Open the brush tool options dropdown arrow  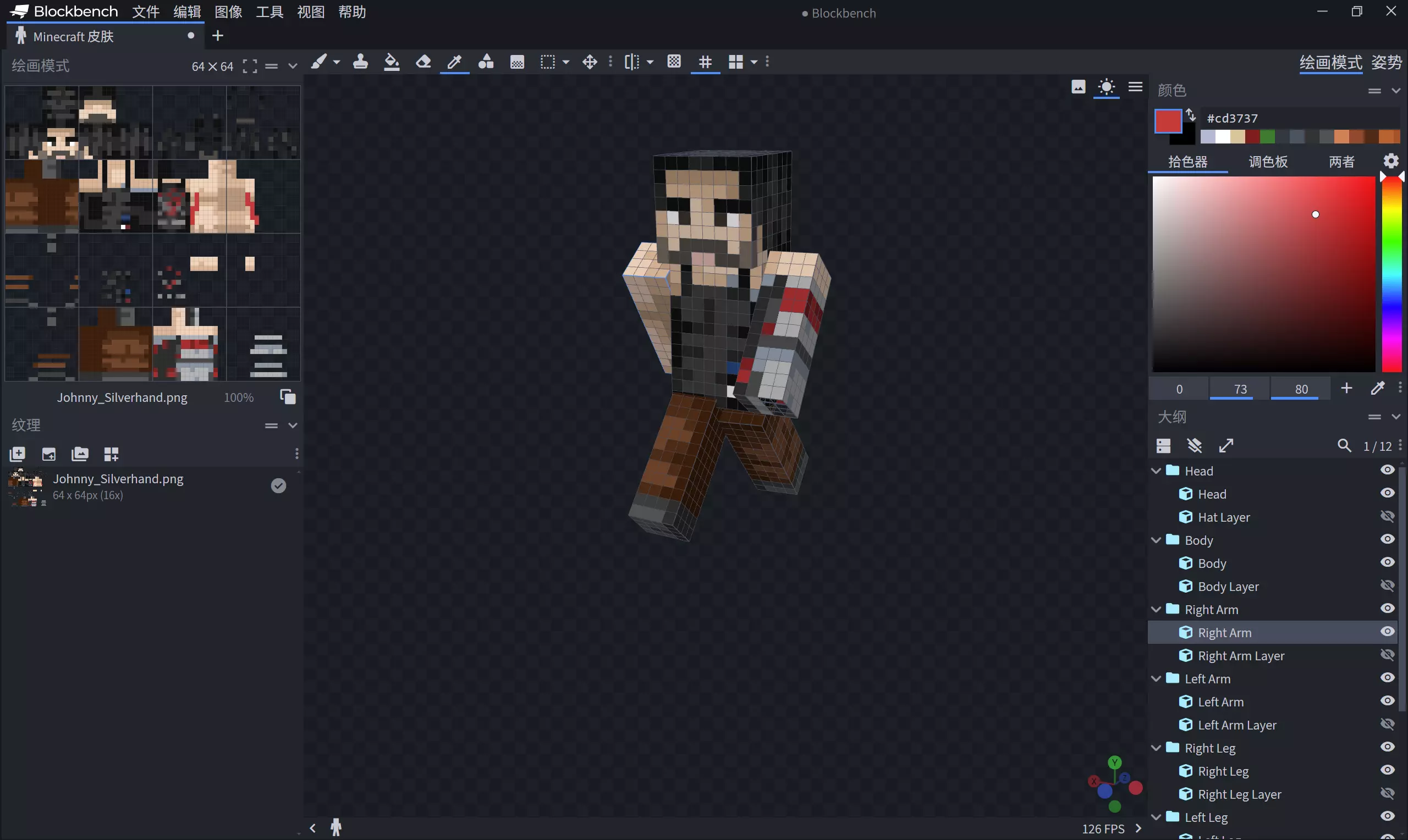point(337,62)
